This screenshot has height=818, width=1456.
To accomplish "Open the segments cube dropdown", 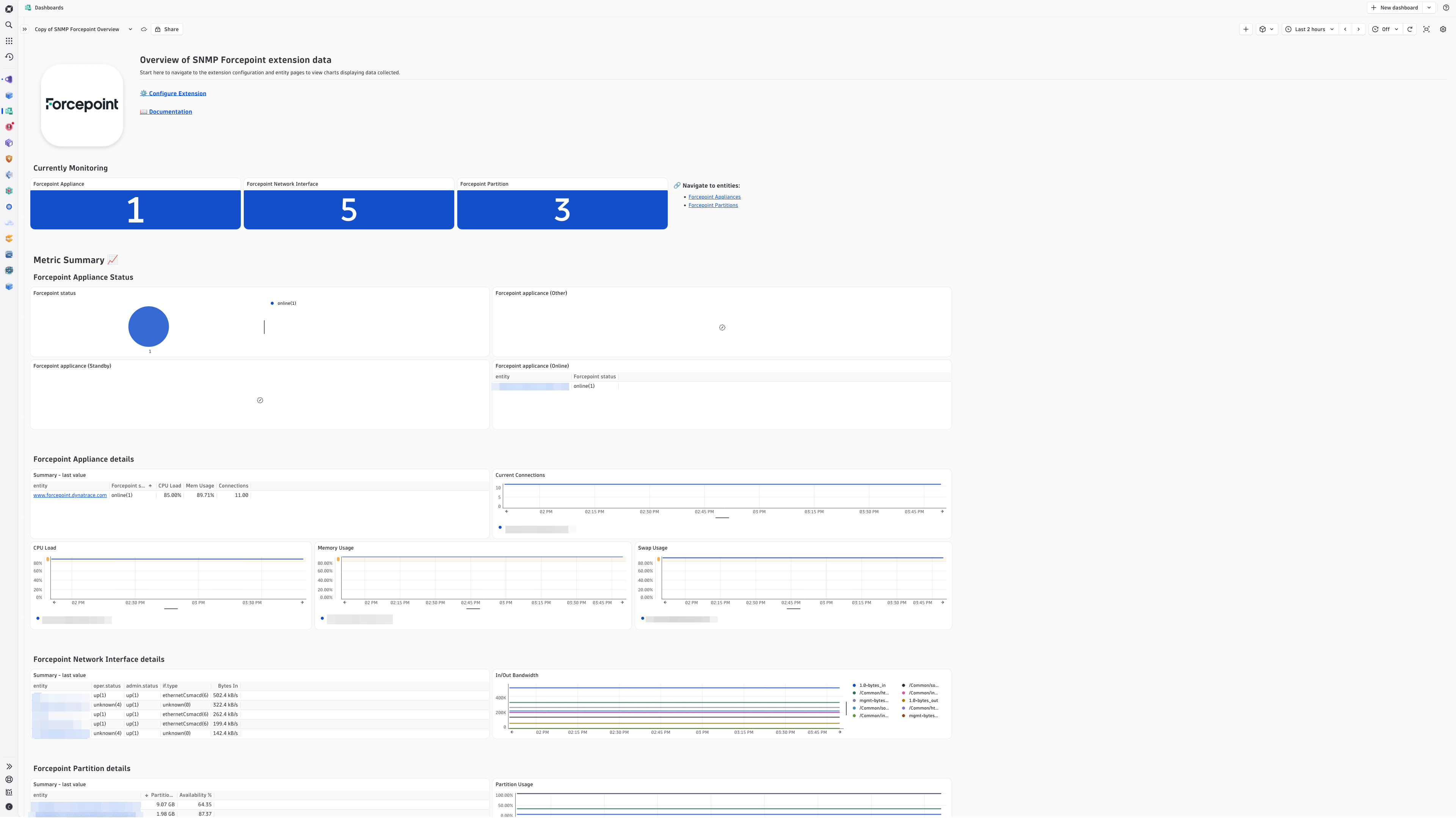I will tap(1267, 29).
